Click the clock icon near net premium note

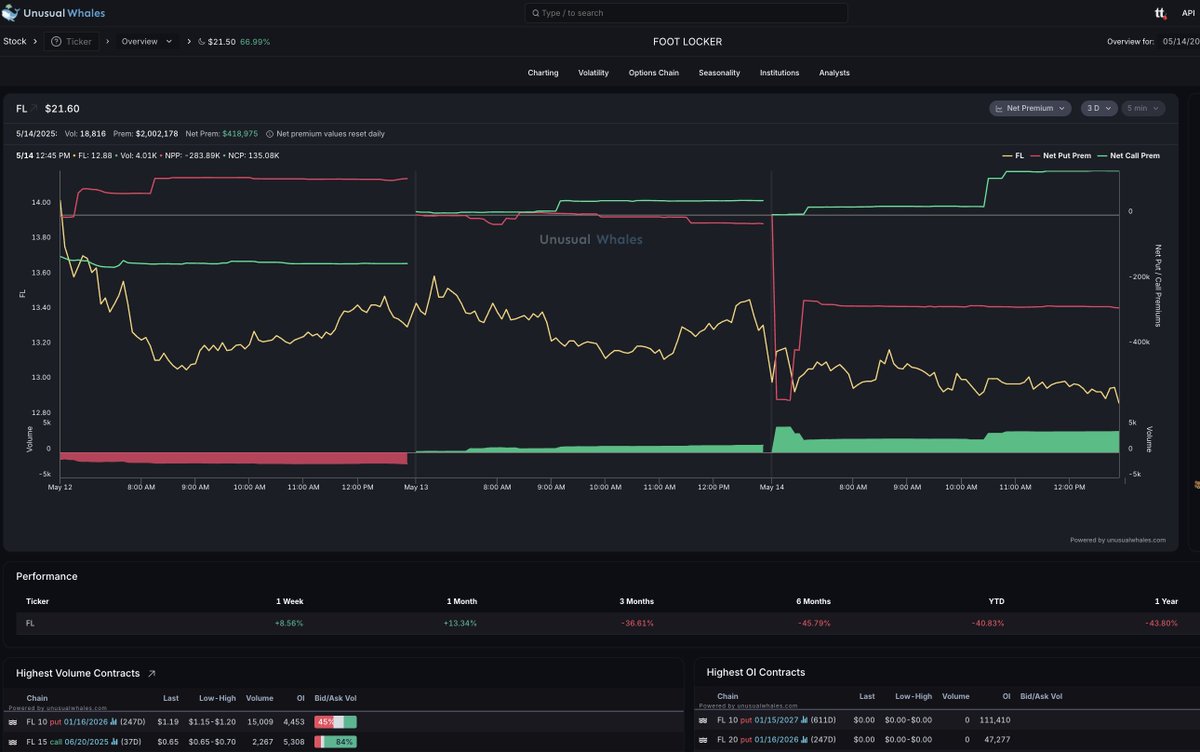[269, 133]
